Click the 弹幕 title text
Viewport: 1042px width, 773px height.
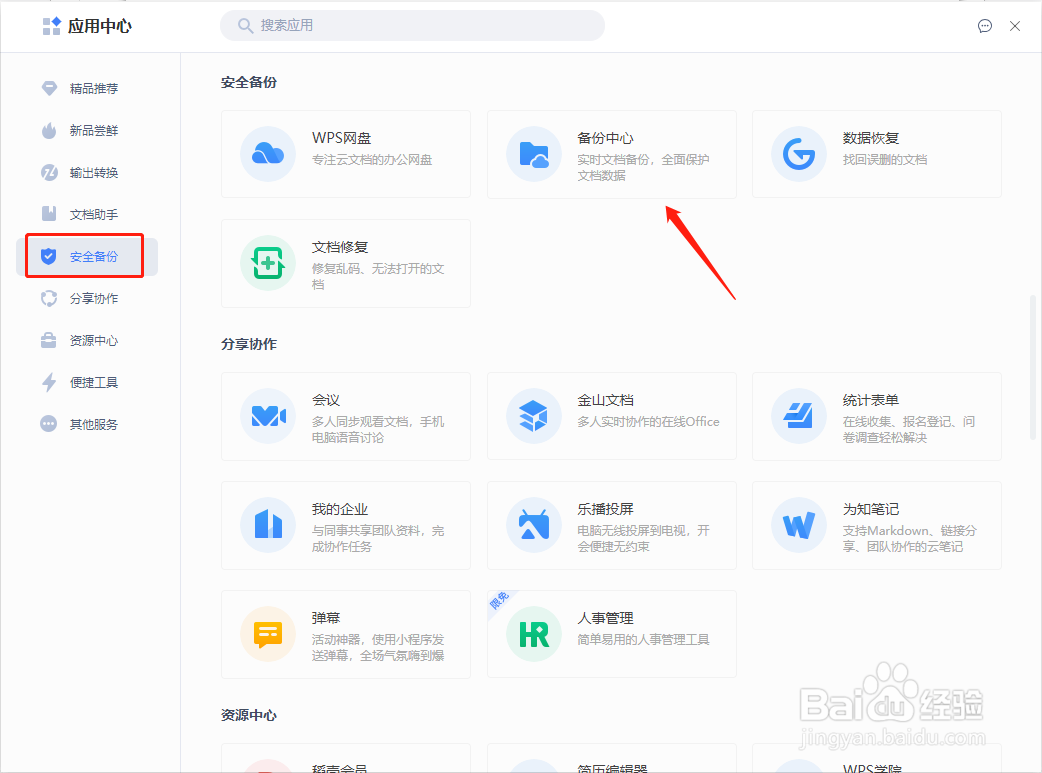(x=326, y=618)
